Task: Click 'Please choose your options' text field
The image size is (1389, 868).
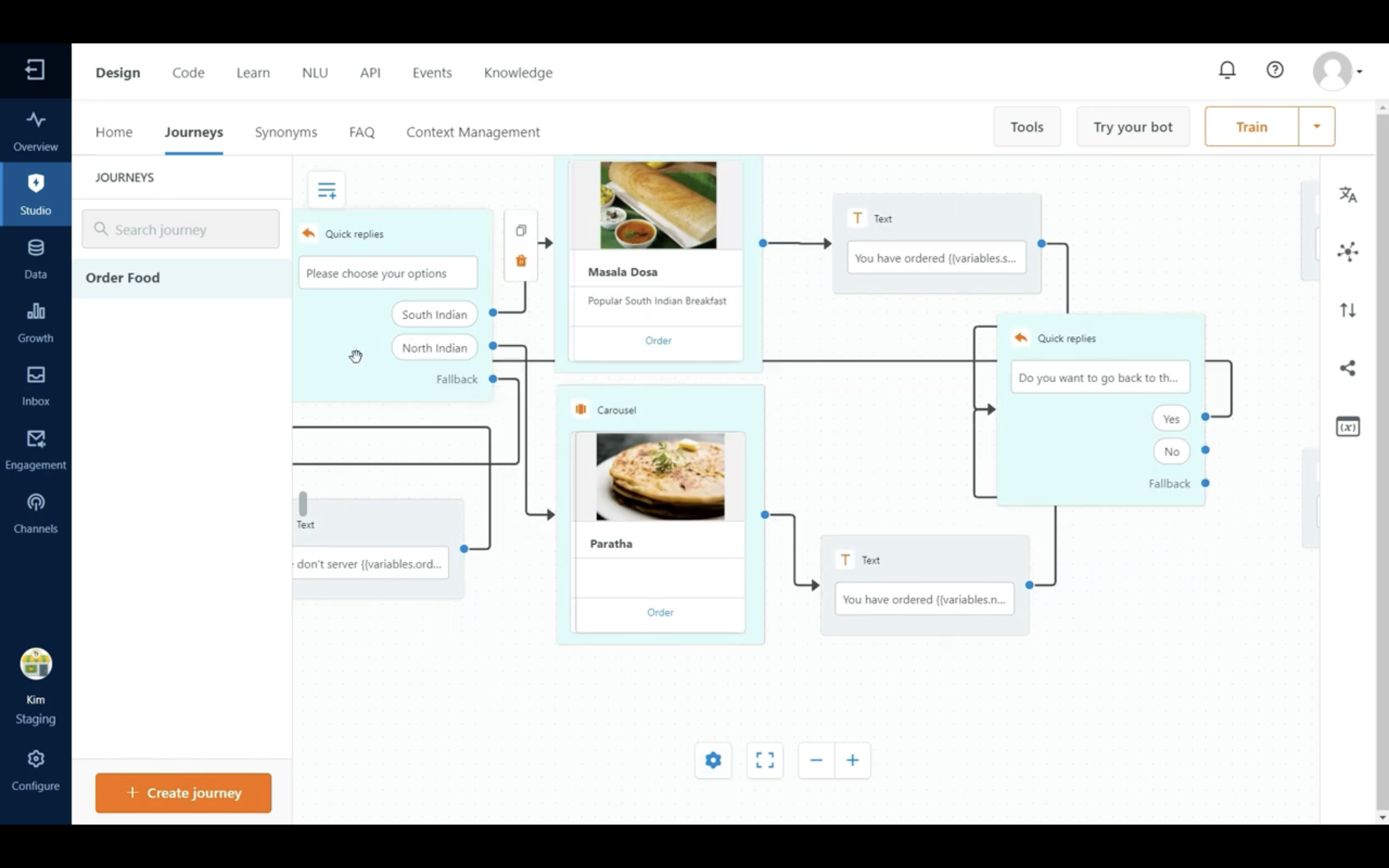Action: pos(388,272)
